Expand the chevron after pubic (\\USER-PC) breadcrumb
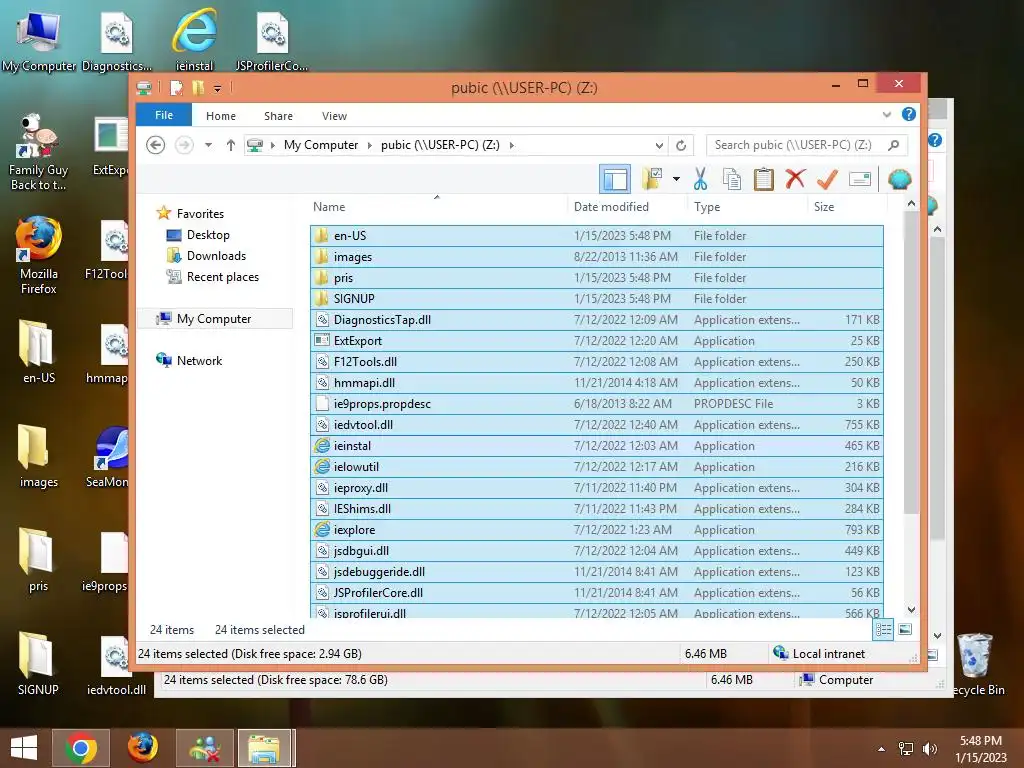This screenshot has height=768, width=1024. [x=511, y=145]
